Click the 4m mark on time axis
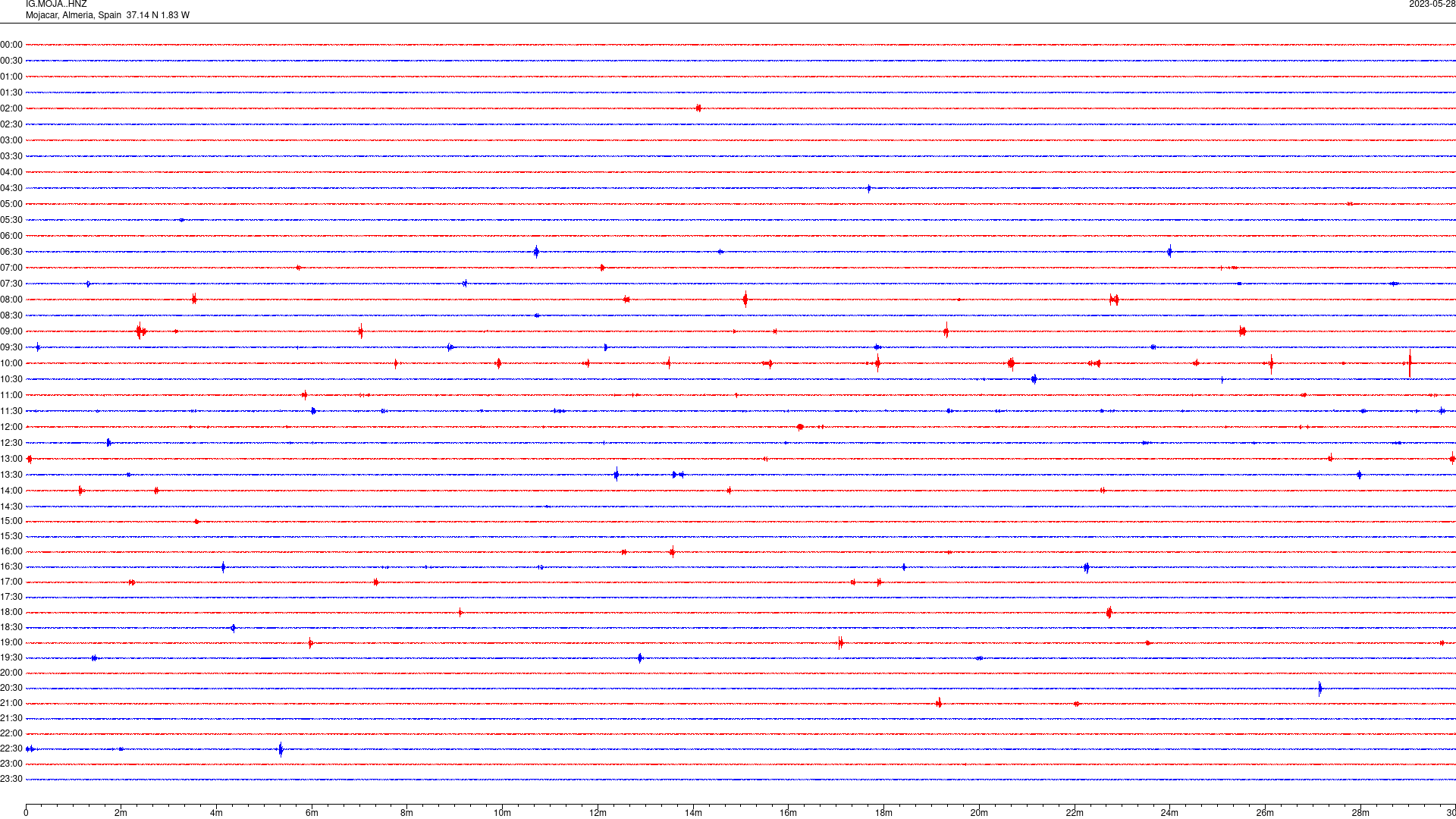Screen dimensions: 1456x819 pos(216,813)
